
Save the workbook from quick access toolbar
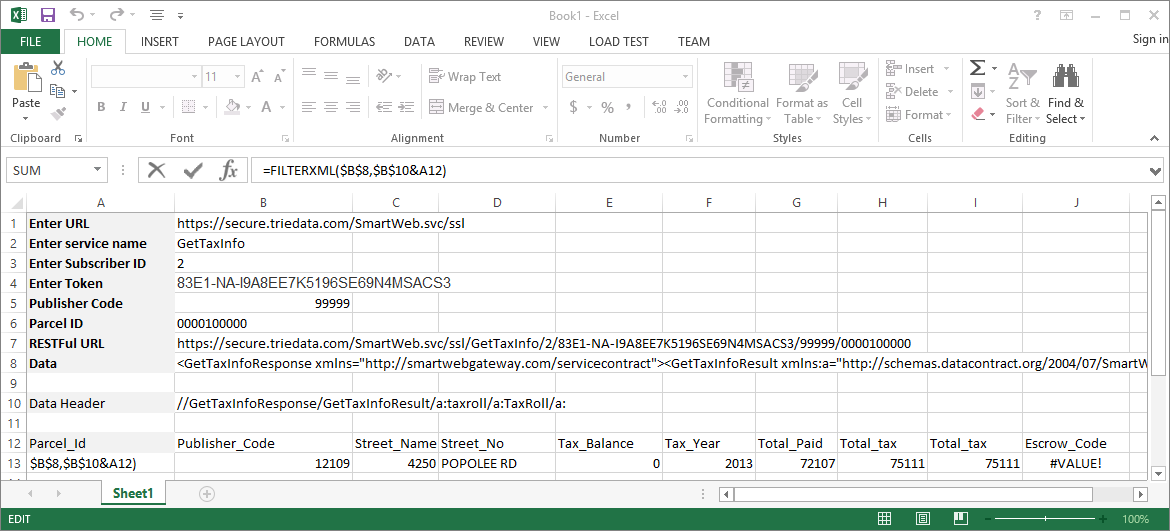(x=48, y=15)
